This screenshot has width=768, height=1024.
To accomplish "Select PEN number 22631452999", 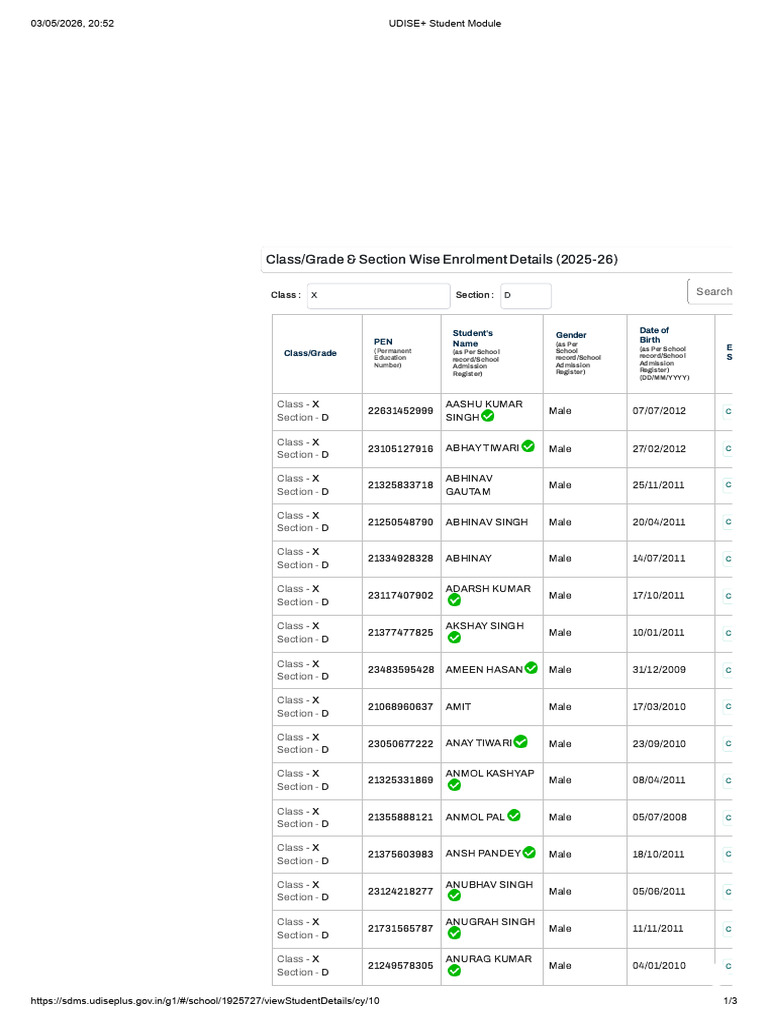I will (x=400, y=411).
